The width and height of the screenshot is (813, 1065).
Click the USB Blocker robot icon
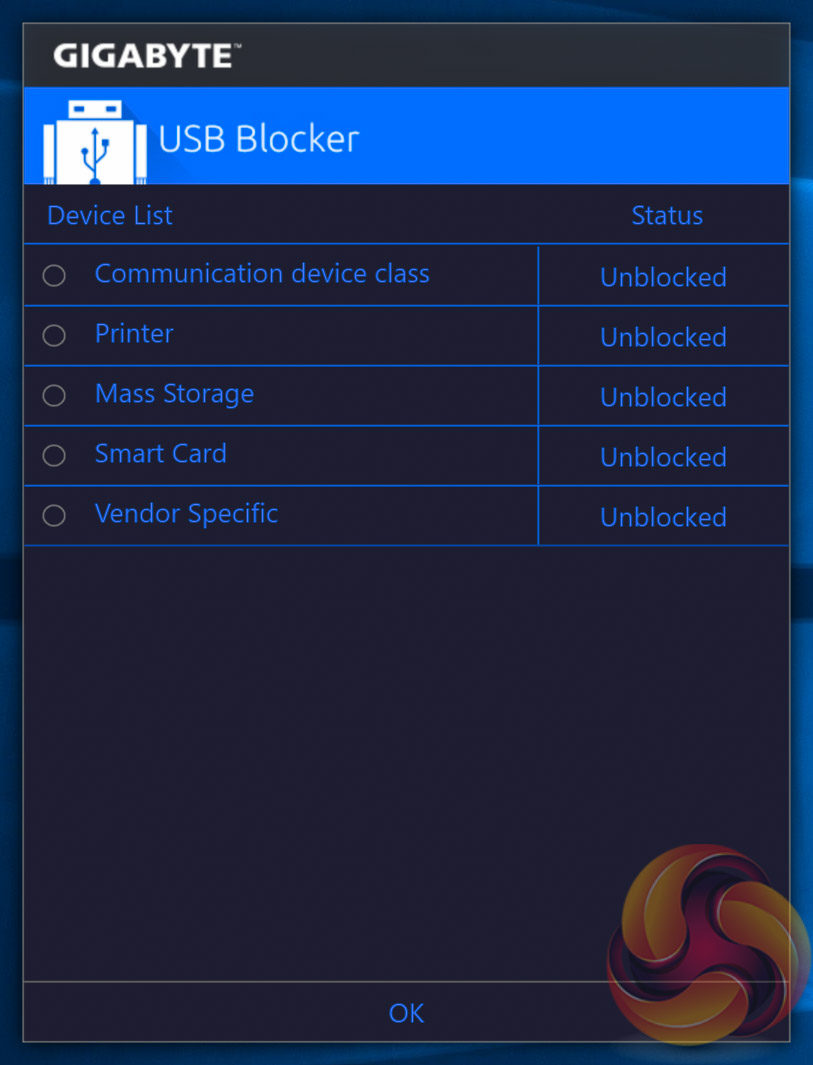(x=95, y=141)
